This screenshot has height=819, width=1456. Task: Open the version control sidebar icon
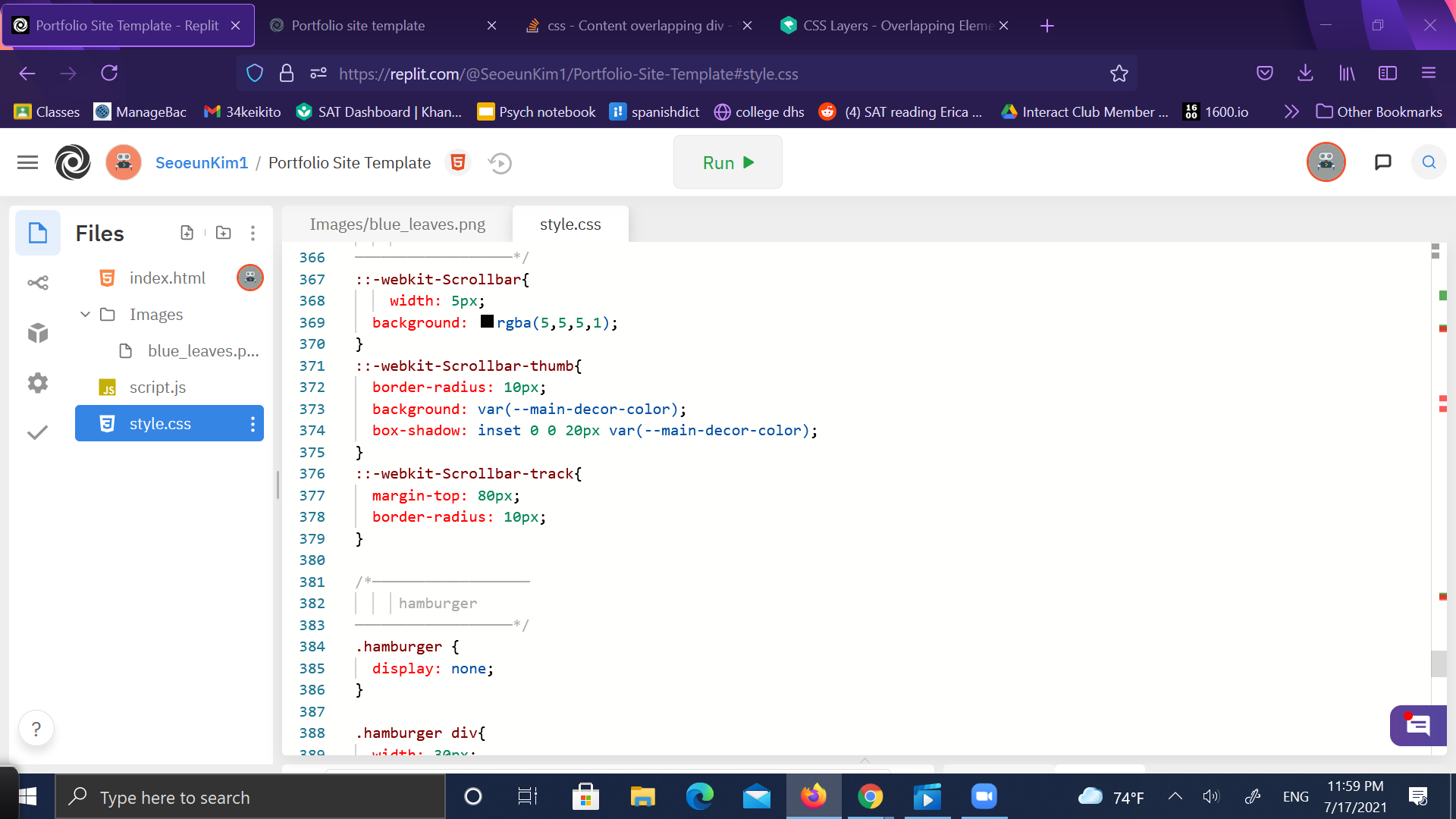pos(38,283)
